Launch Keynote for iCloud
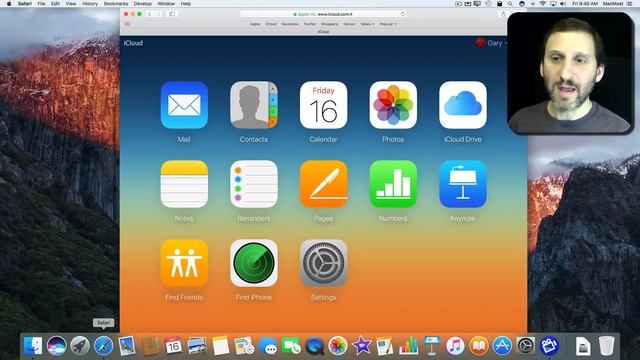This screenshot has height=360, width=640. 463,184
